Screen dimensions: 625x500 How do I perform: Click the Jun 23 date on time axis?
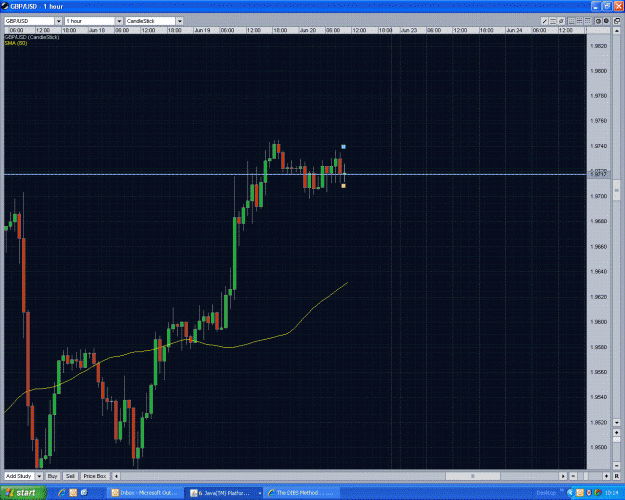point(409,30)
